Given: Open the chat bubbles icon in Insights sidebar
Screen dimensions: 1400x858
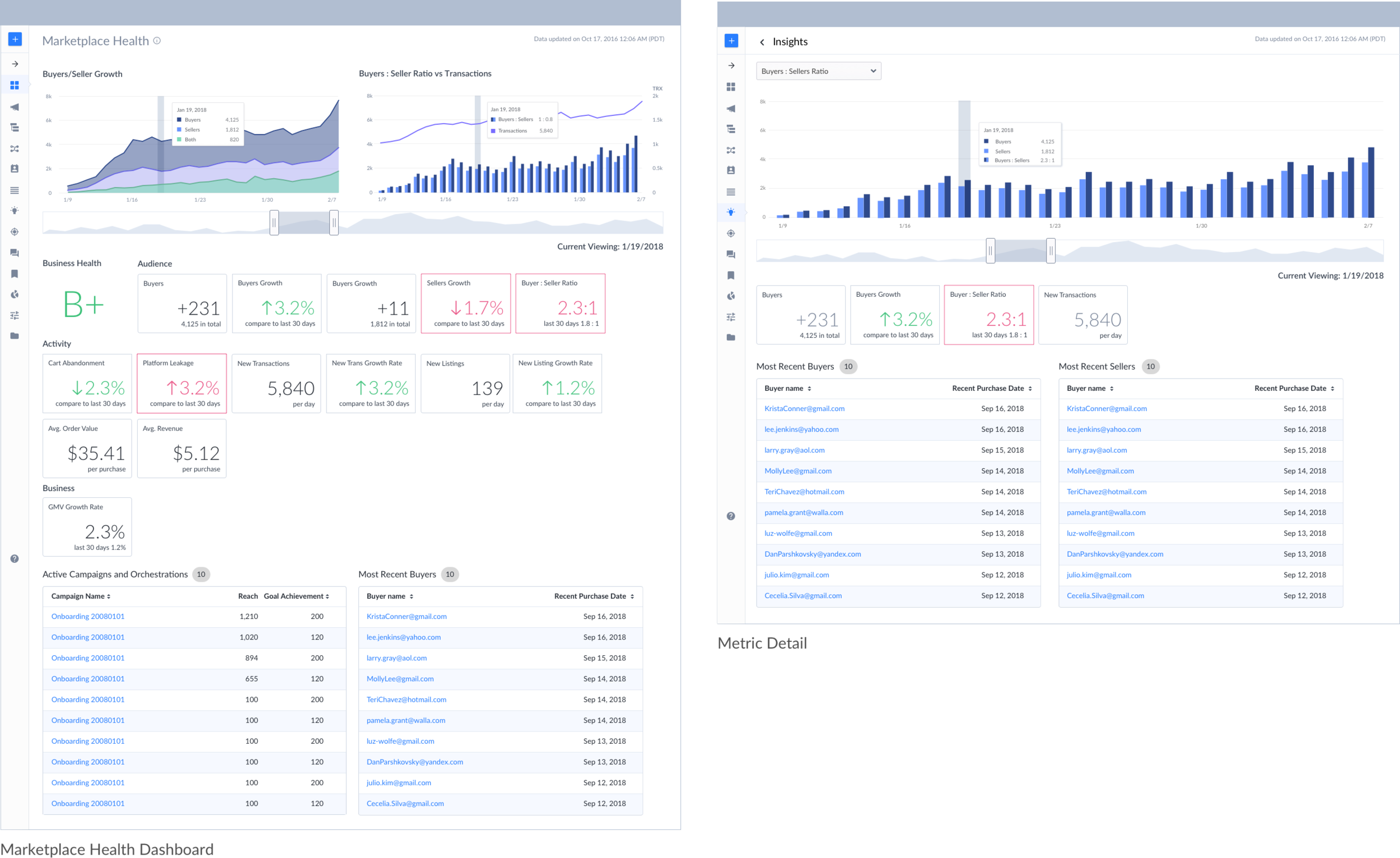Looking at the screenshot, I should tap(731, 255).
